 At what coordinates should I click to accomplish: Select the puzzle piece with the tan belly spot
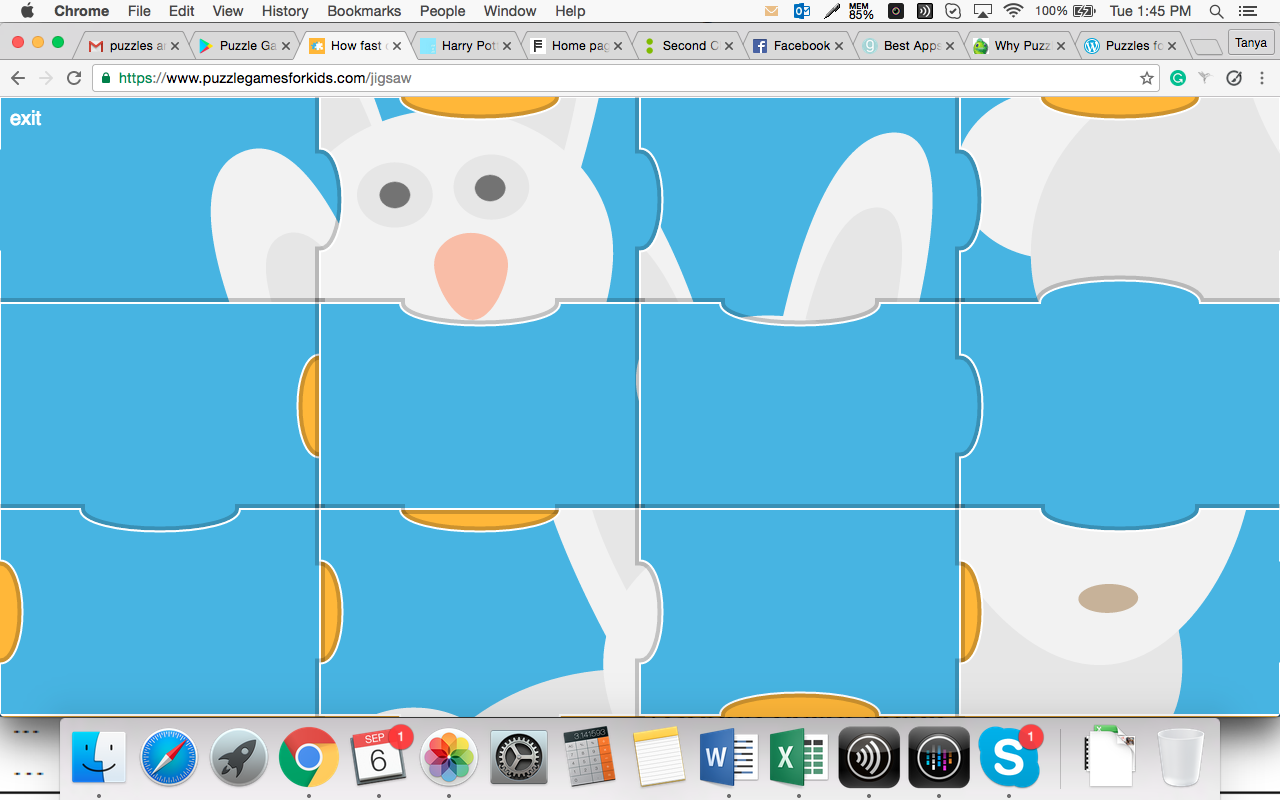1120,610
